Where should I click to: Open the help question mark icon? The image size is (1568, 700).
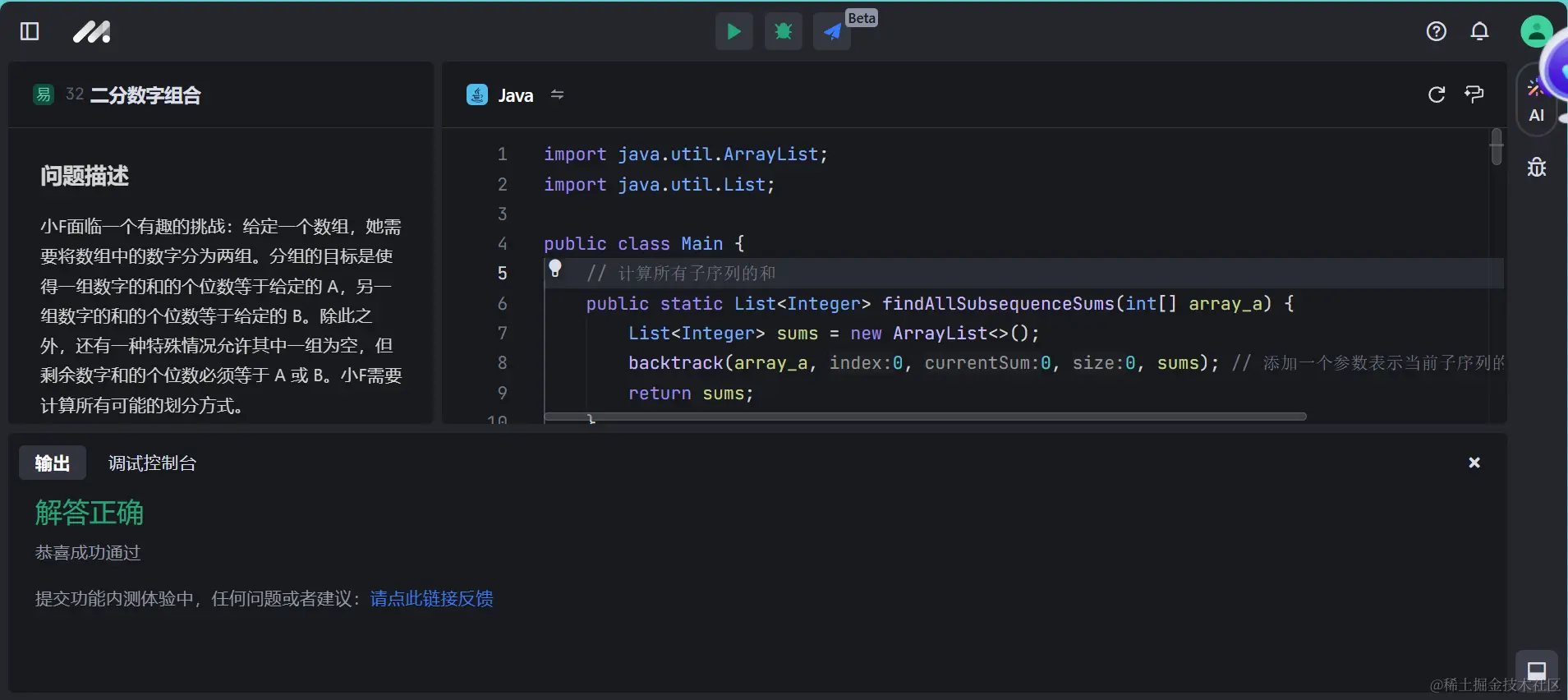tap(1436, 31)
